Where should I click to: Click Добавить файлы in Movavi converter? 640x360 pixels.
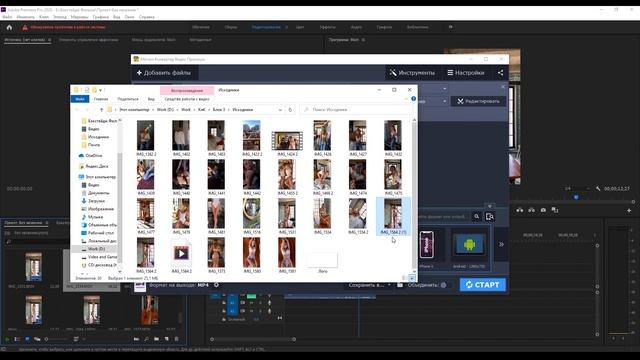point(164,73)
